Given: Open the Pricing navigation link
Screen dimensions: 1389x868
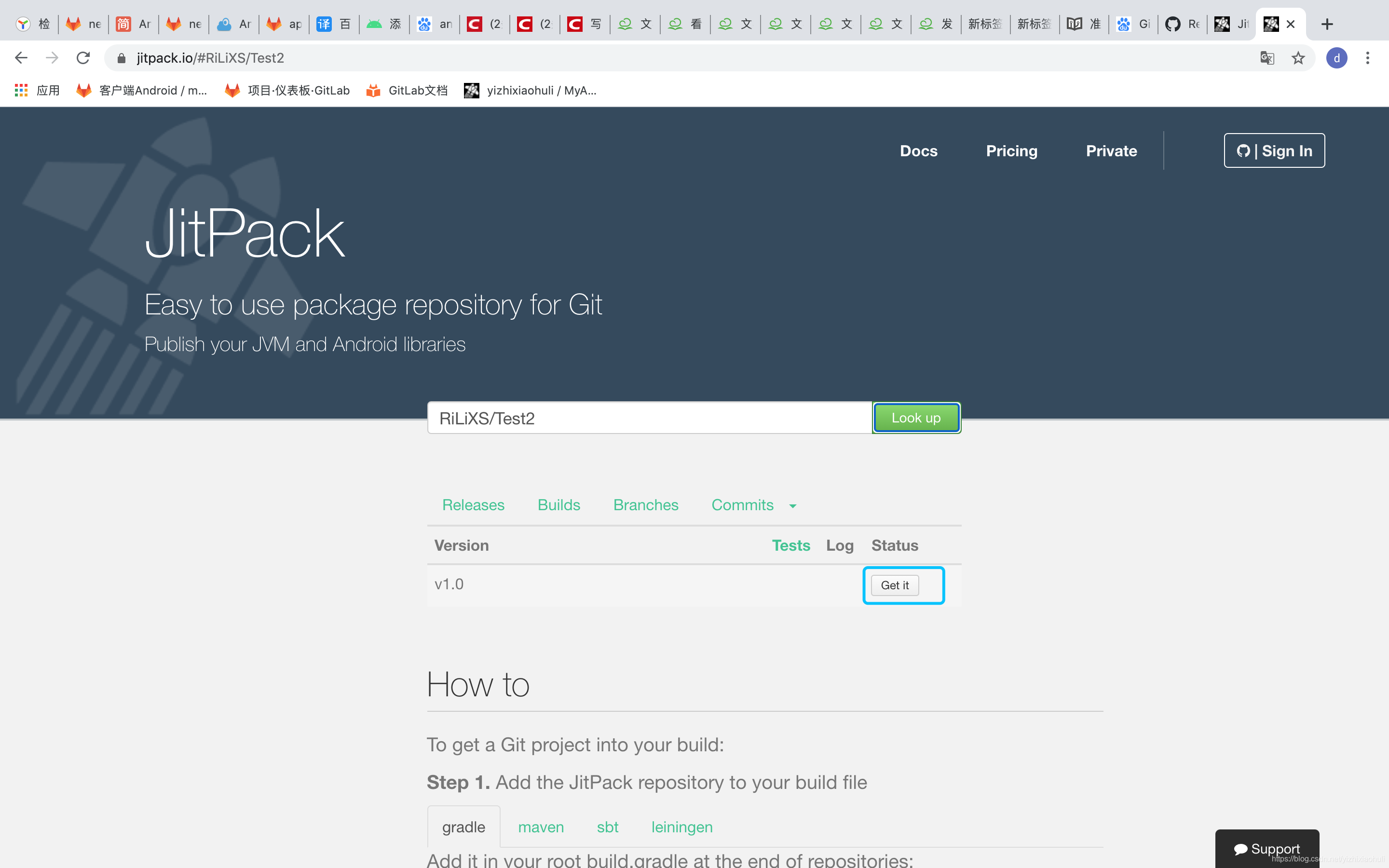Looking at the screenshot, I should (1012, 150).
